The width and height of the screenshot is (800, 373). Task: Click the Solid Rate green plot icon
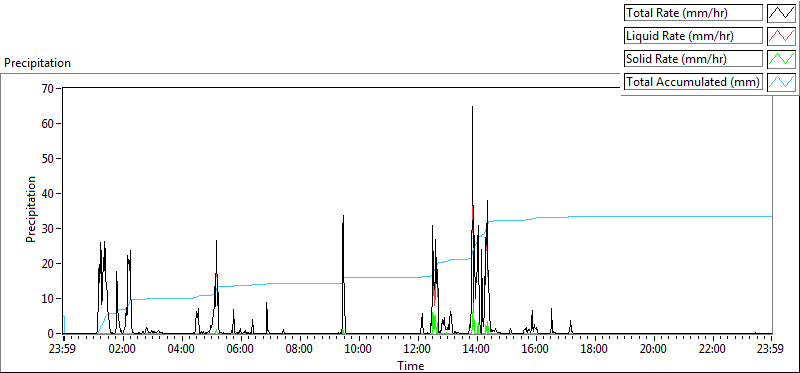point(781,59)
